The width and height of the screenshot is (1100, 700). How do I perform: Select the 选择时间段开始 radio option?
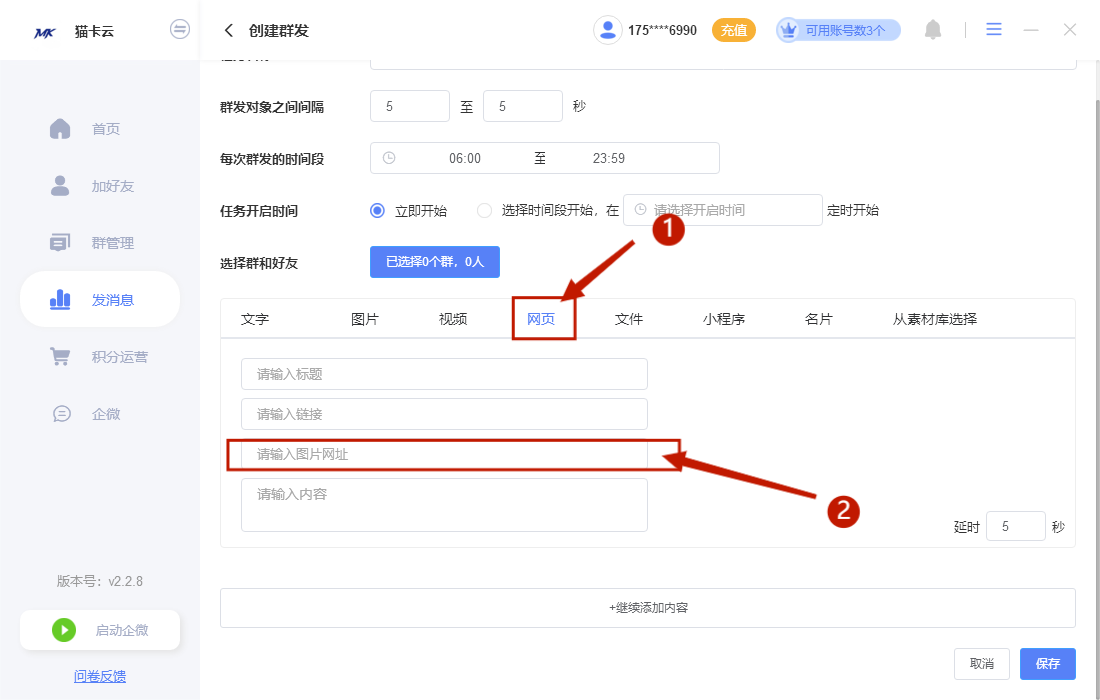(484, 210)
